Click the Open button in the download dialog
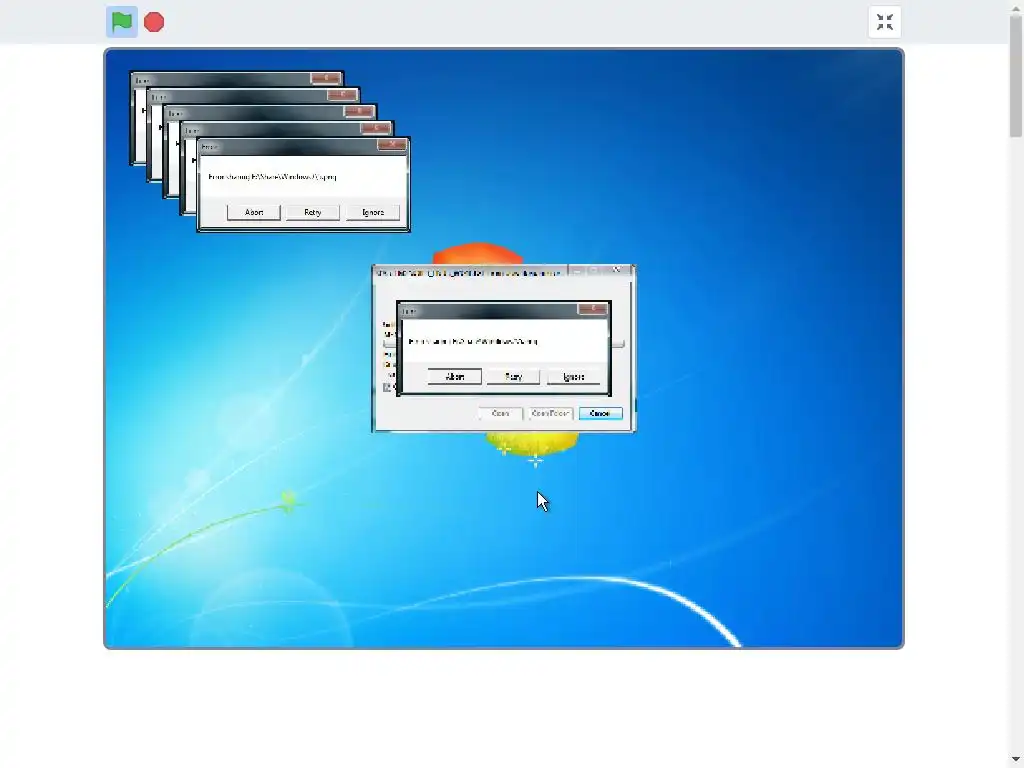 (x=500, y=413)
